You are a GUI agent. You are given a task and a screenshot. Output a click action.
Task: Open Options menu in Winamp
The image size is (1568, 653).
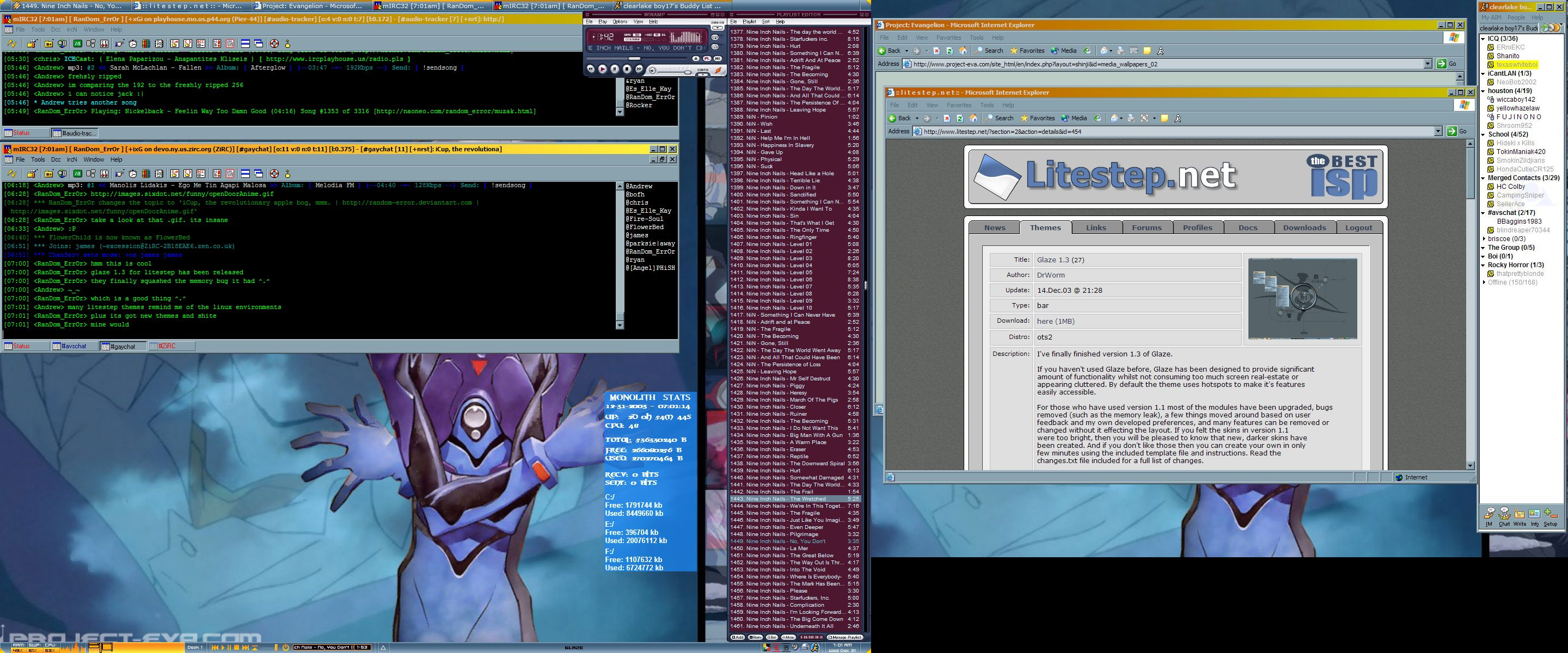[x=620, y=22]
